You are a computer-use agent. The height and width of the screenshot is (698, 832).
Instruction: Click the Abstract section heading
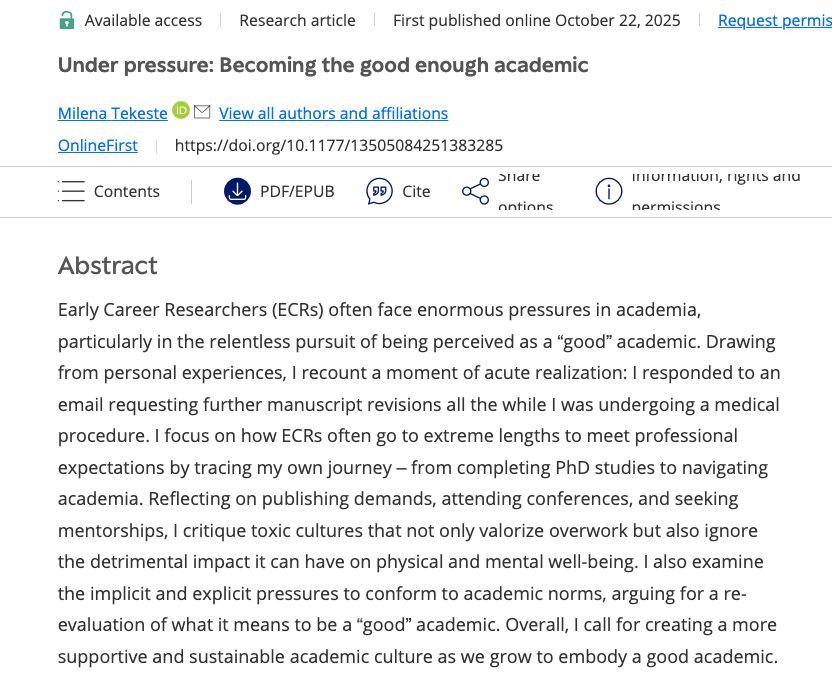tap(108, 265)
